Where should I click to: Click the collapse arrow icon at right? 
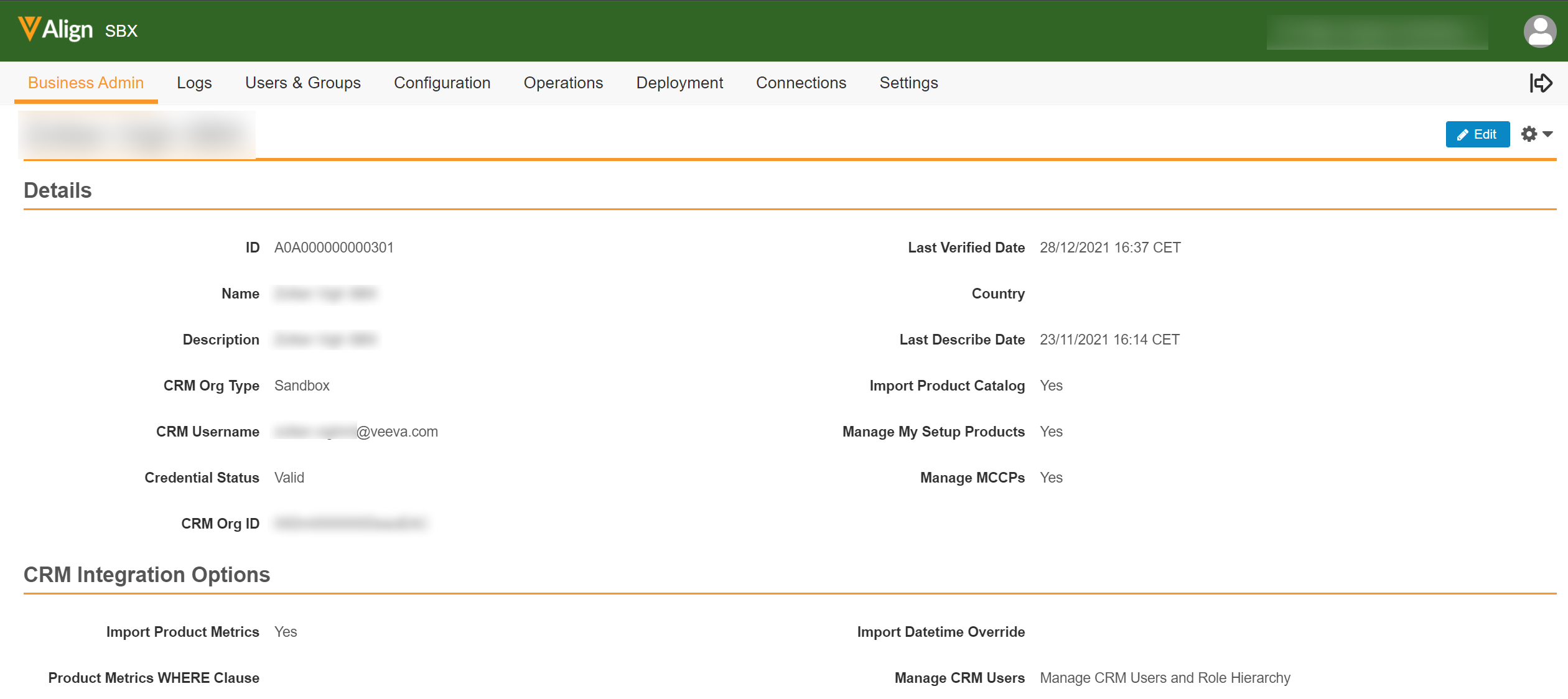coord(1541,83)
